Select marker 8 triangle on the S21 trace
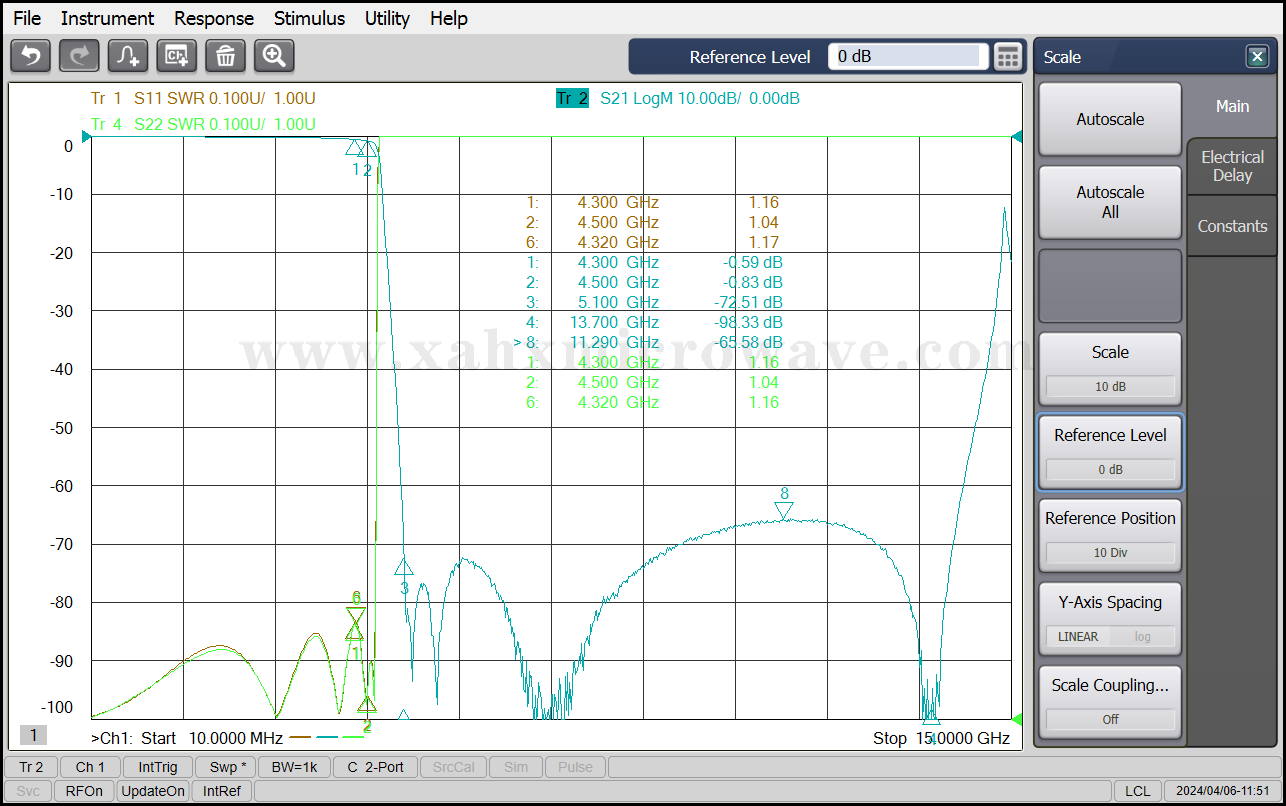This screenshot has width=1286, height=806. [784, 511]
